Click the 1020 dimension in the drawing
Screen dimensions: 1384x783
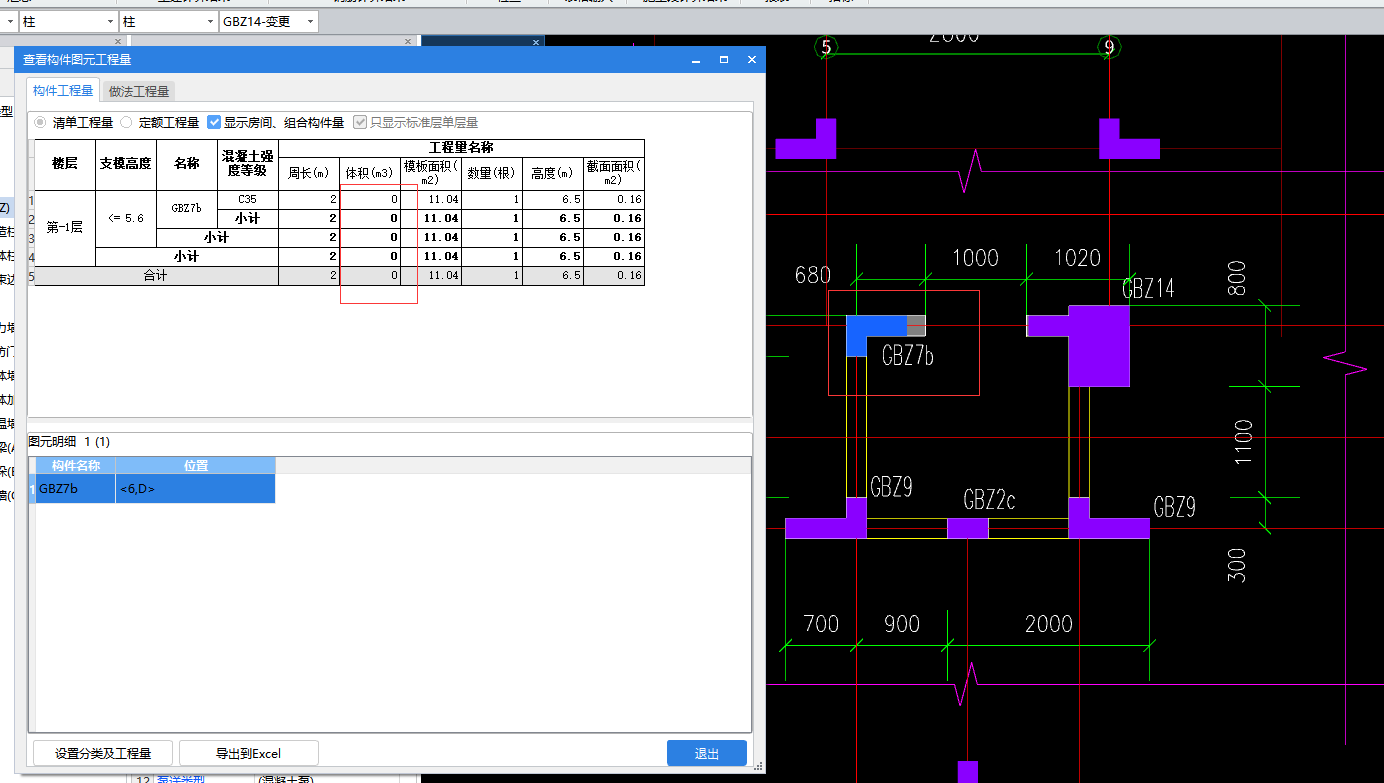pyautogui.click(x=1077, y=258)
